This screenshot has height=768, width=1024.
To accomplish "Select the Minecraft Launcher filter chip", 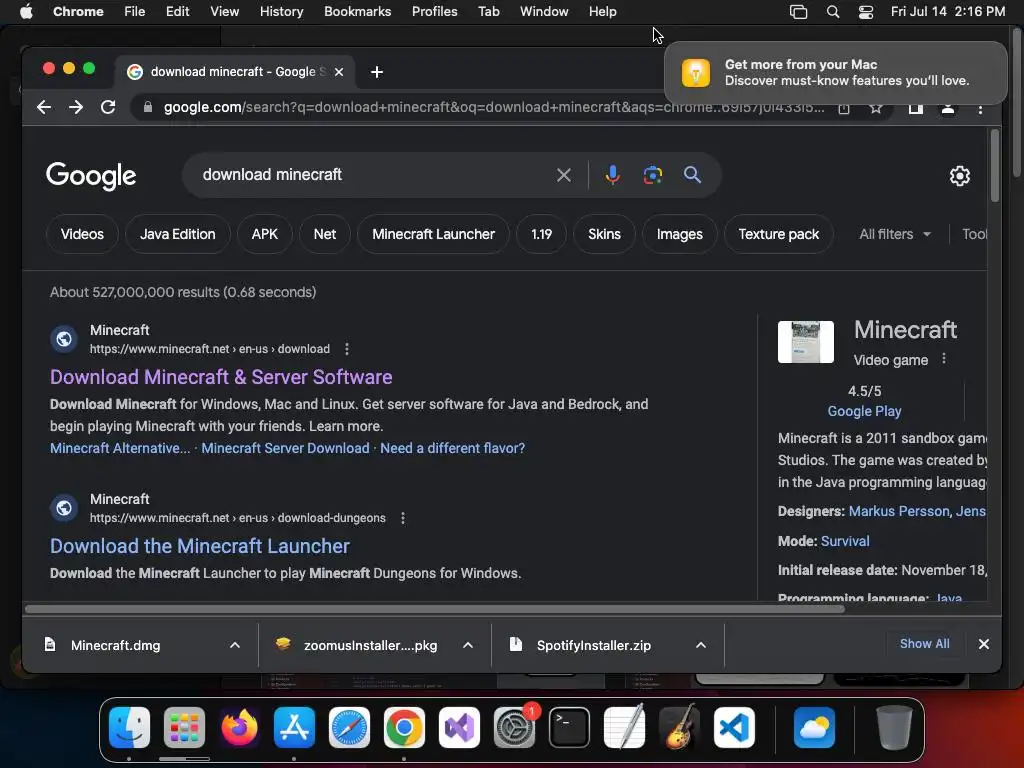I will pyautogui.click(x=434, y=234).
